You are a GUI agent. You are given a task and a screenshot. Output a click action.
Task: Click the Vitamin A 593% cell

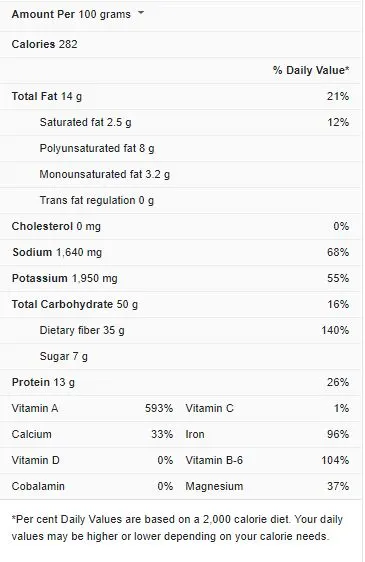point(92,408)
